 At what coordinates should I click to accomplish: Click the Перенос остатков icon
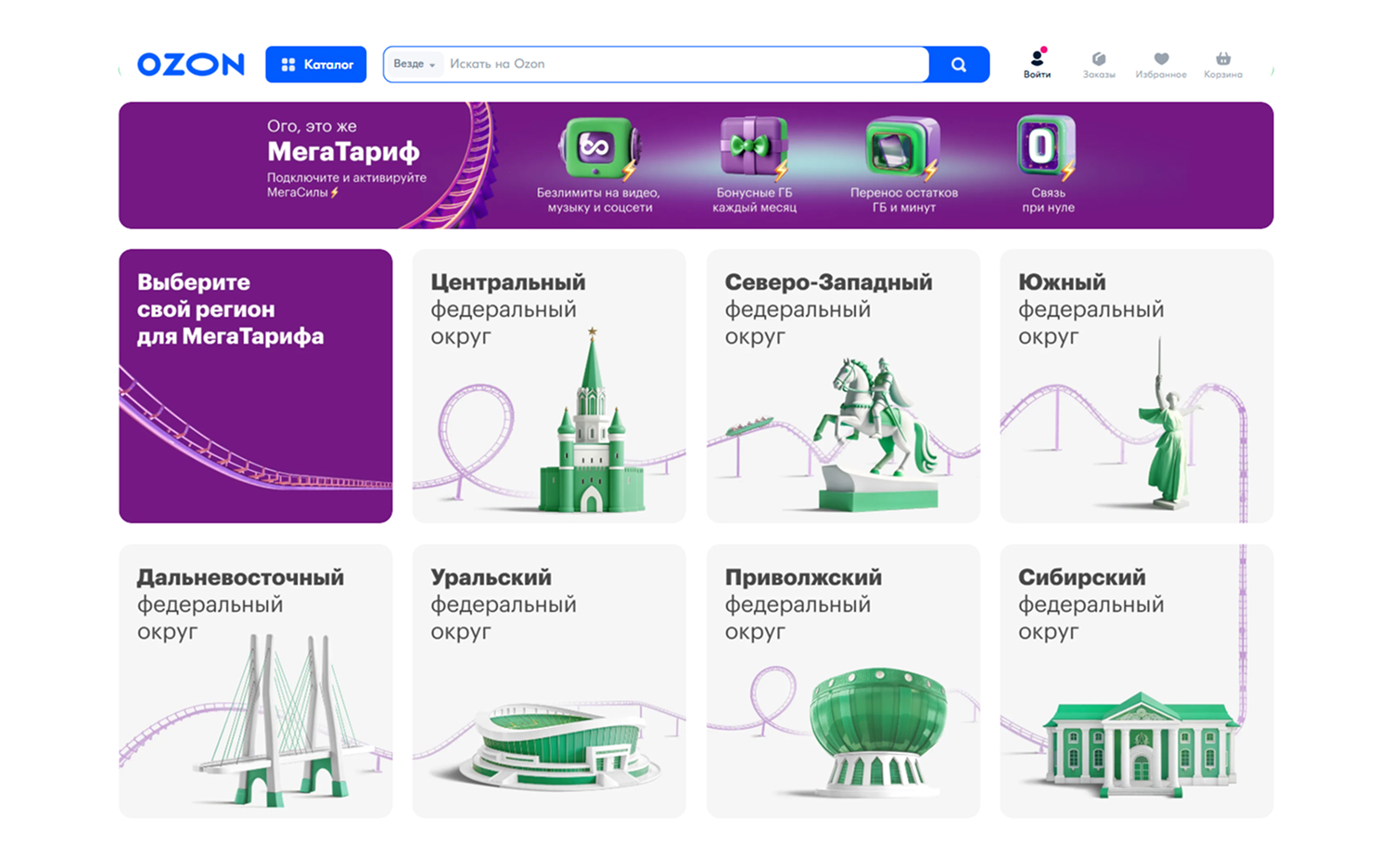(x=903, y=148)
